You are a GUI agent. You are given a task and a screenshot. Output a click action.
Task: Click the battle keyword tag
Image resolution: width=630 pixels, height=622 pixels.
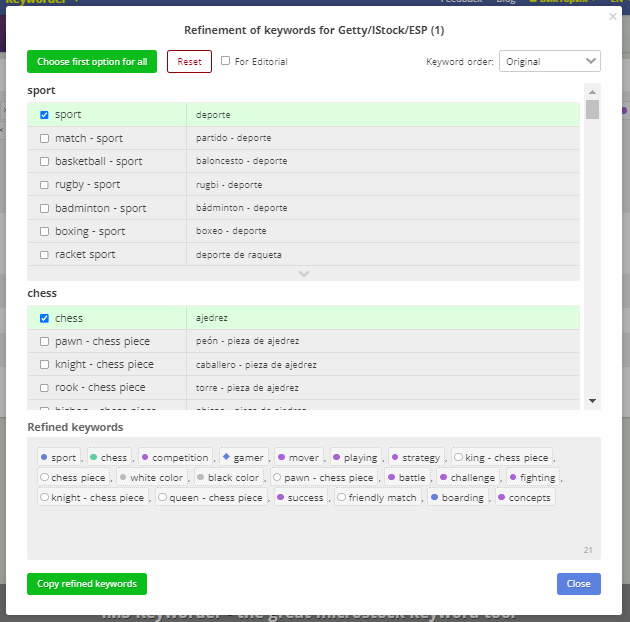pyautogui.click(x=407, y=477)
